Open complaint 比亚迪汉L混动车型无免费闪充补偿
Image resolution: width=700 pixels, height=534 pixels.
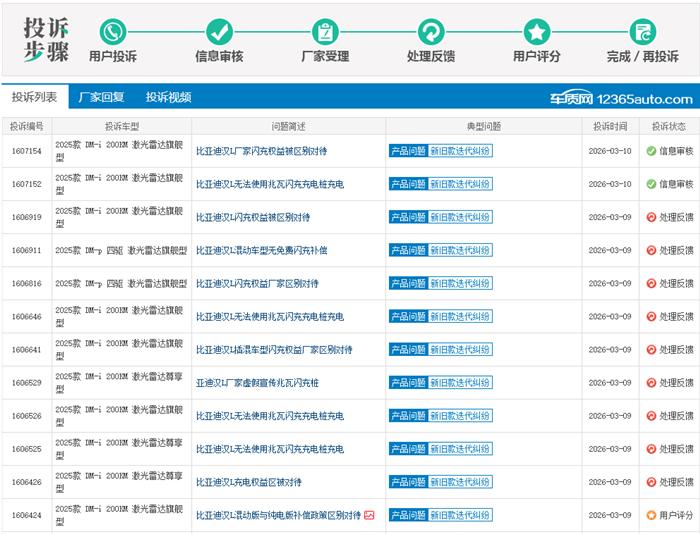pyautogui.click(x=261, y=250)
